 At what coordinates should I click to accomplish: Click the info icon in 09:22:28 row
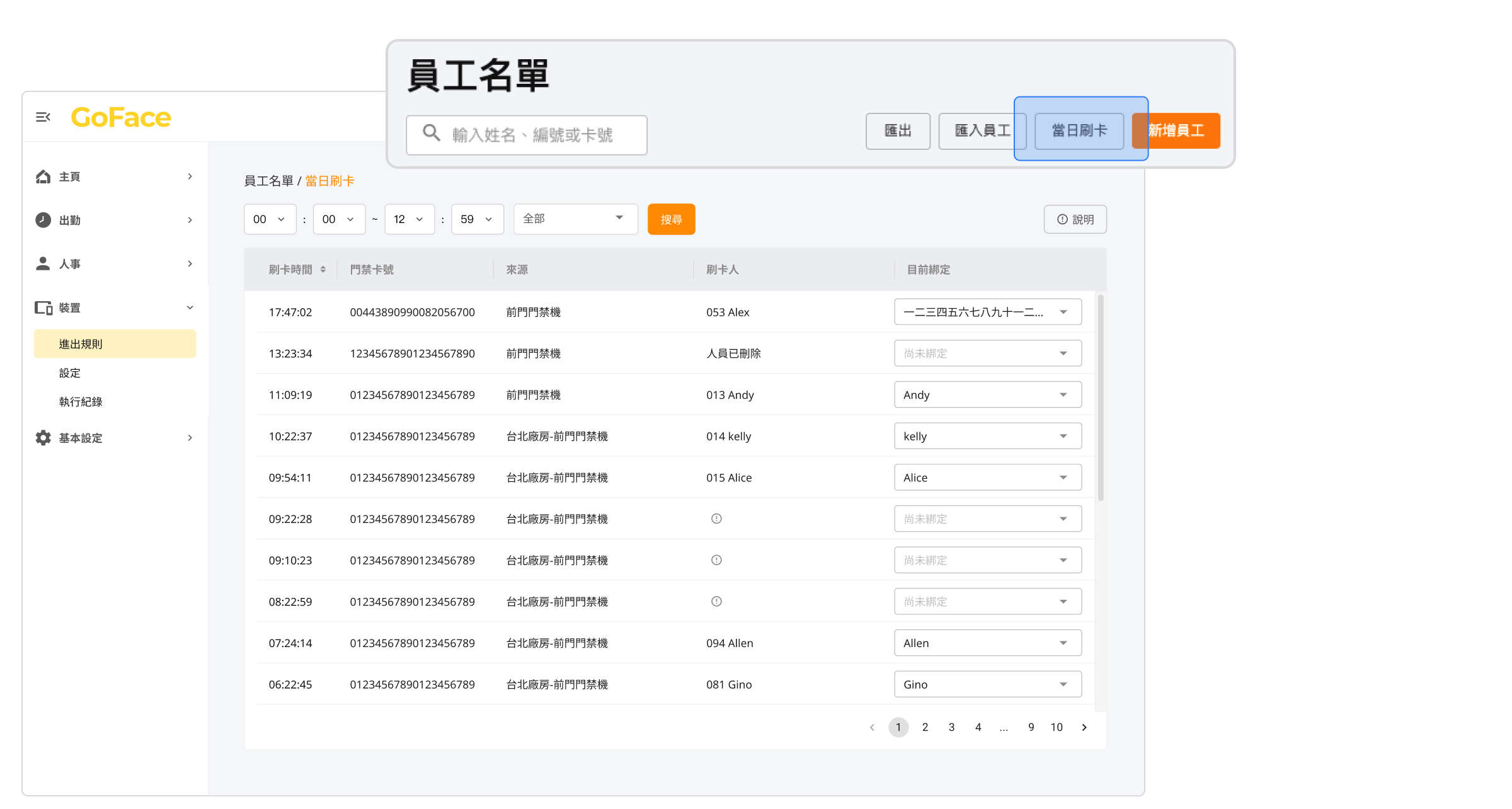click(716, 519)
